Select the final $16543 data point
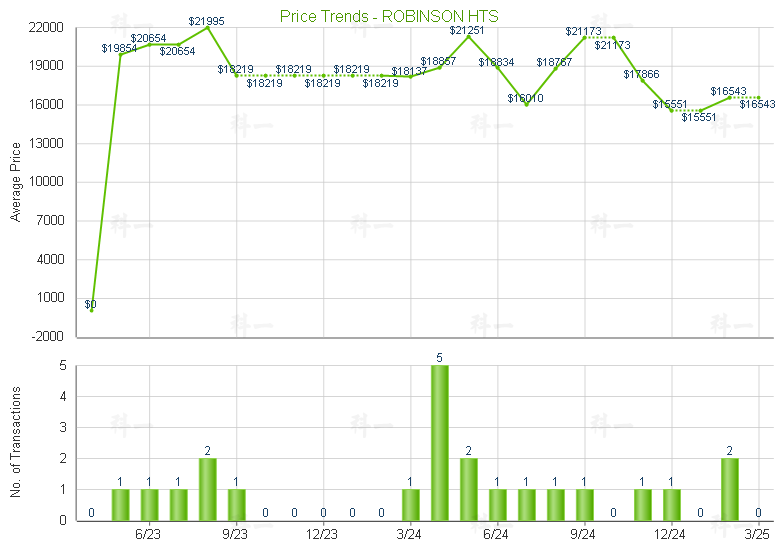 coord(759,97)
